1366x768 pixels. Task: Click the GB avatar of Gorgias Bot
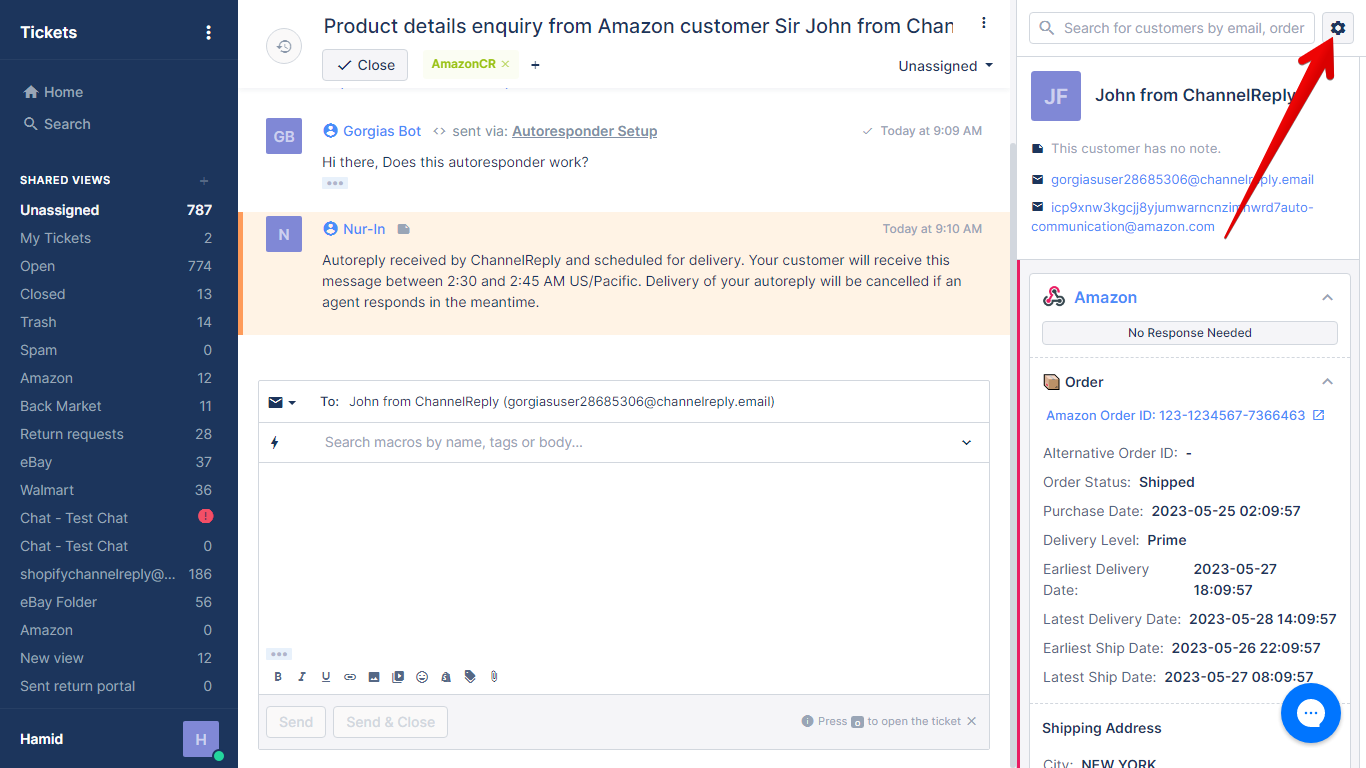(x=284, y=136)
